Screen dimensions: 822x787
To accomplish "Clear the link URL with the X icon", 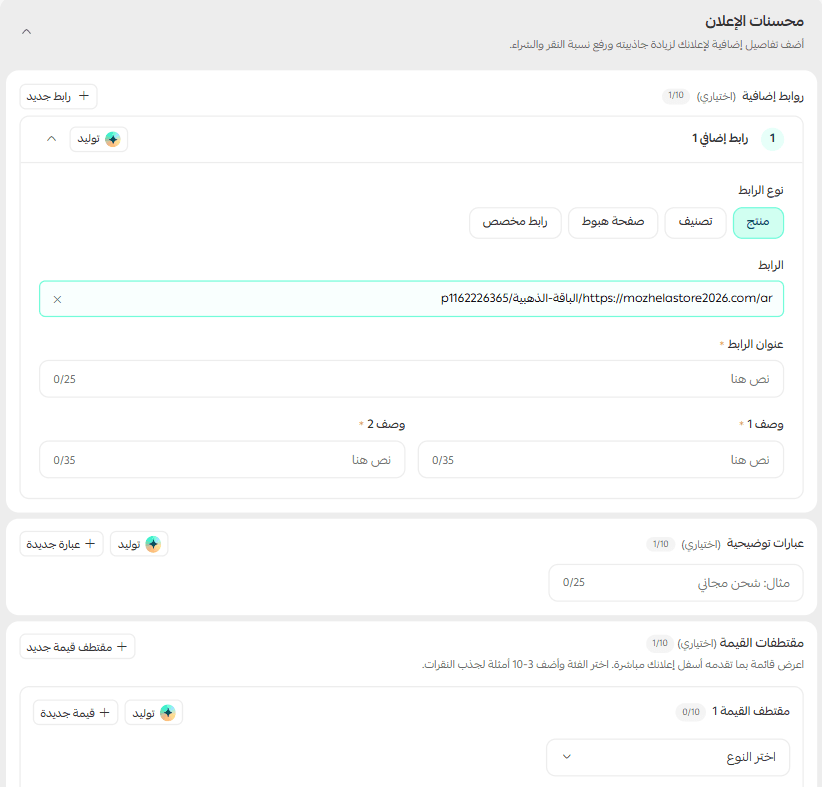I will [x=58, y=299].
